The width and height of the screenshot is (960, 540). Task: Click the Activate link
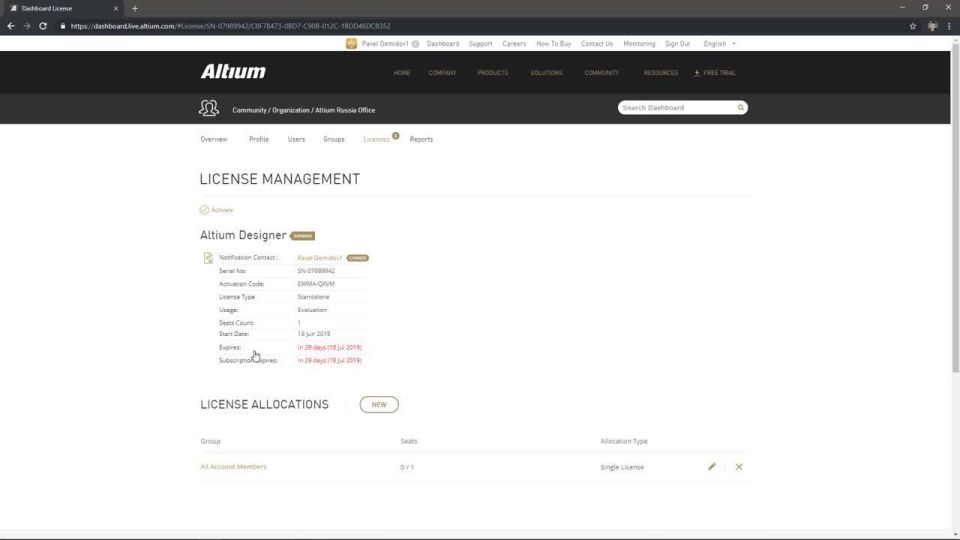click(x=222, y=210)
